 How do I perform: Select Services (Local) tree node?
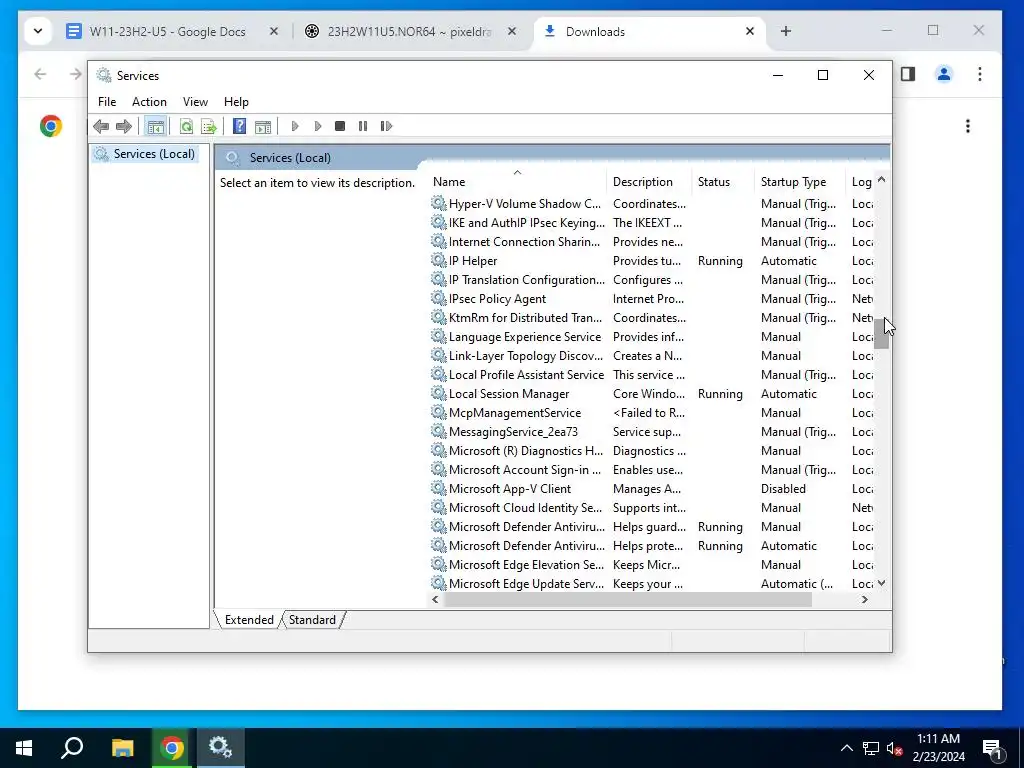click(154, 154)
